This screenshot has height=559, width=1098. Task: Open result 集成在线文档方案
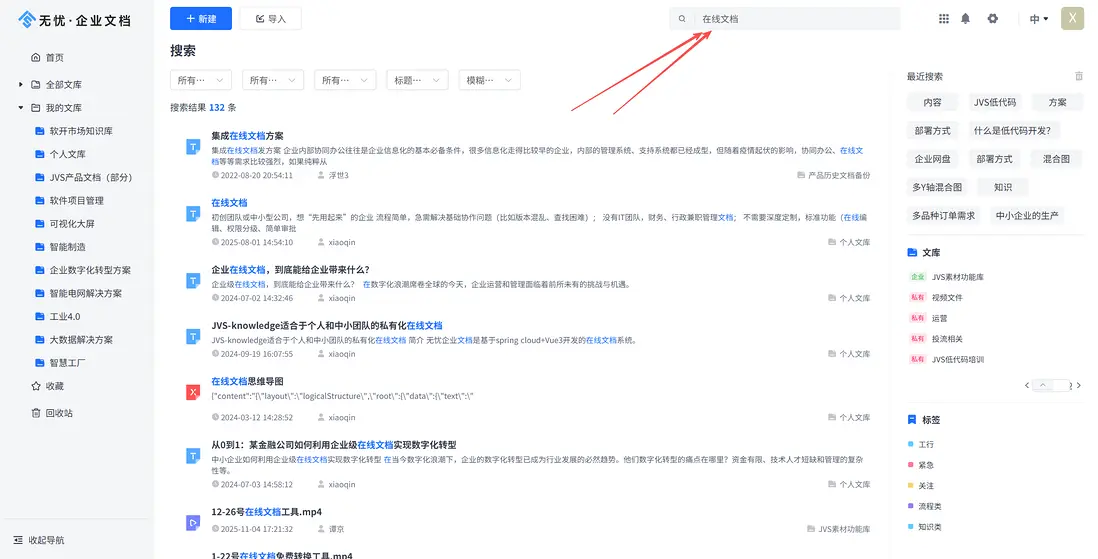[x=247, y=136]
